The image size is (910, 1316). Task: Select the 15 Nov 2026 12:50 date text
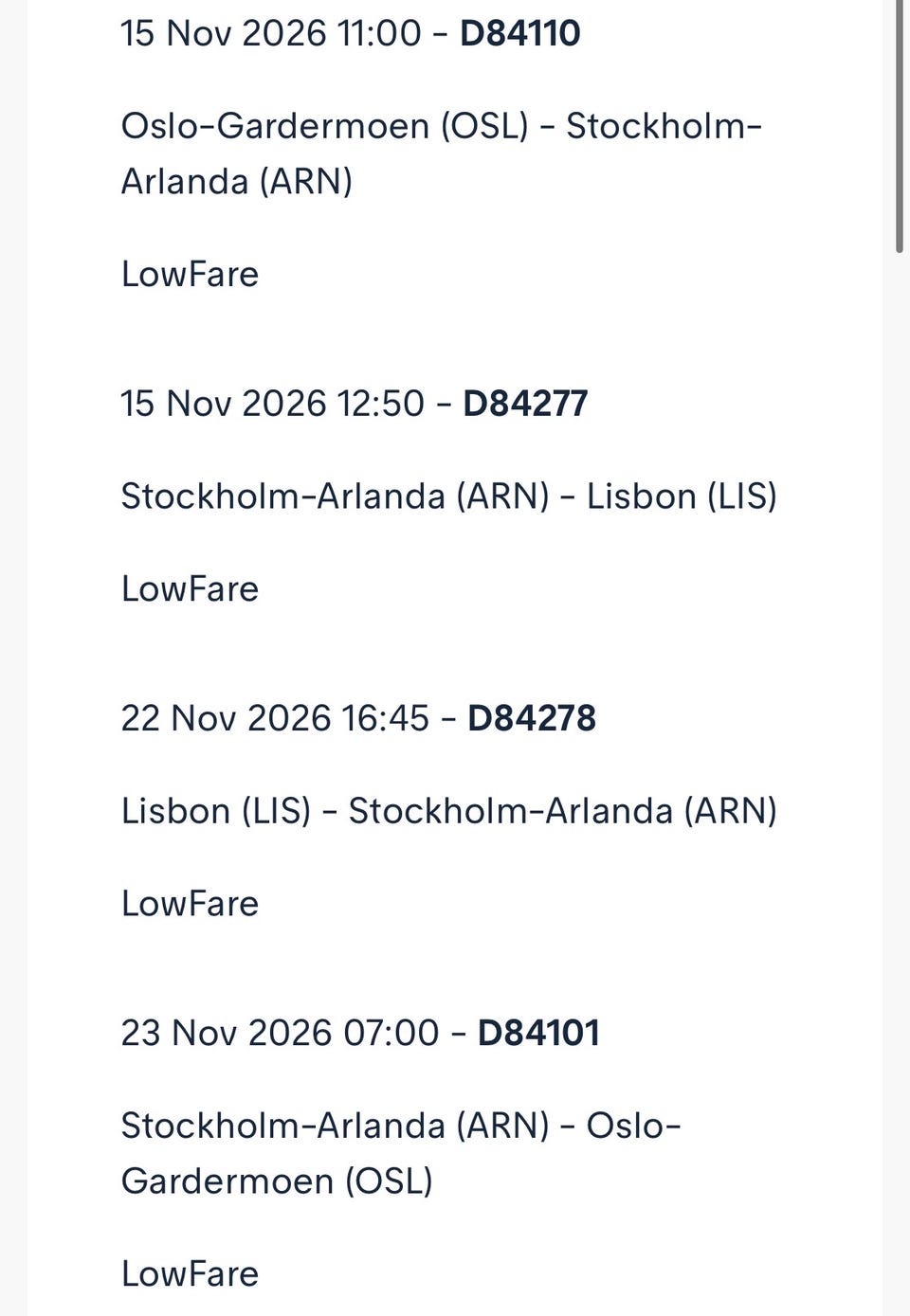[272, 404]
